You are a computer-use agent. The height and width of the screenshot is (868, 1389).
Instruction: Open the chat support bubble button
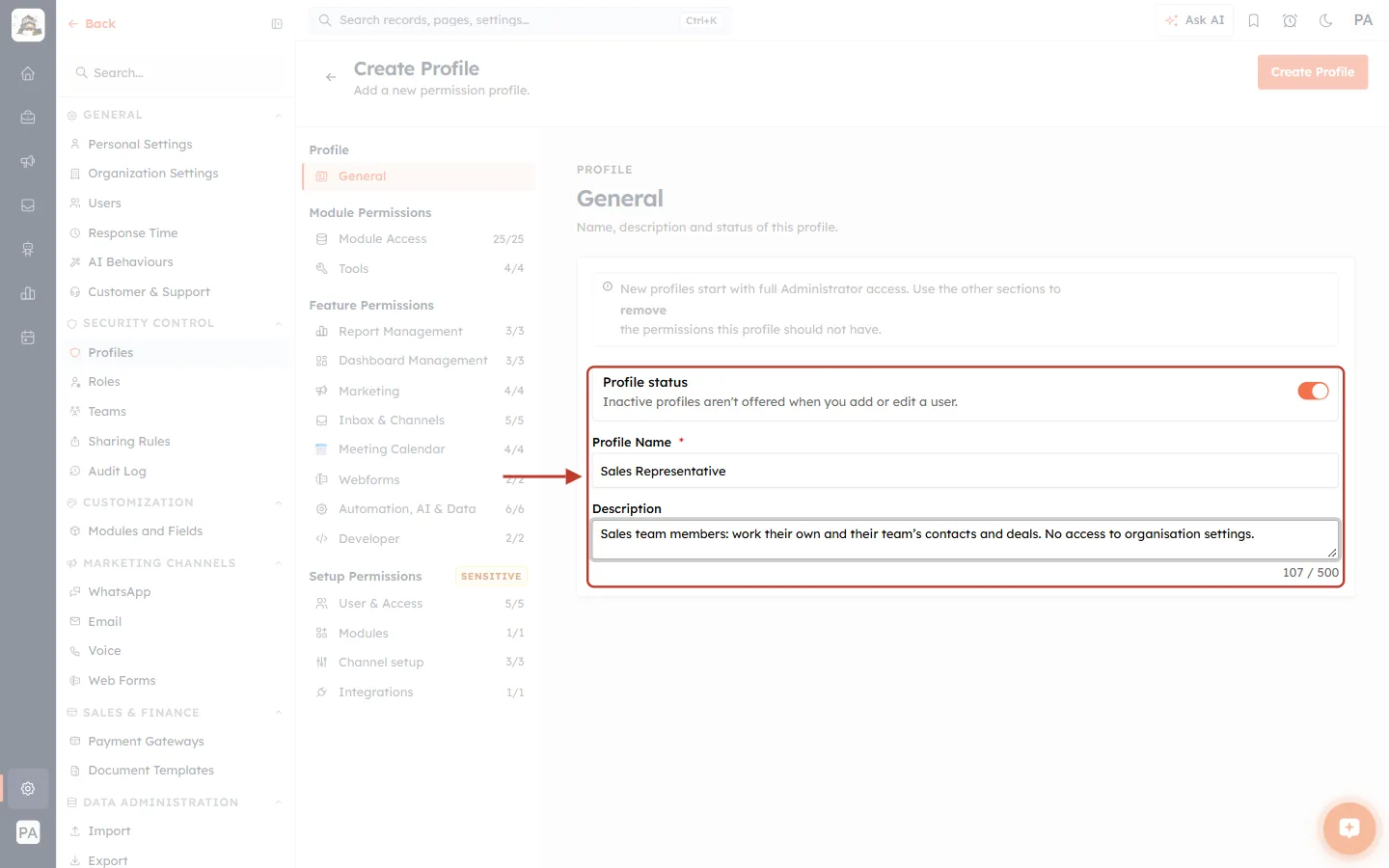coord(1348,827)
